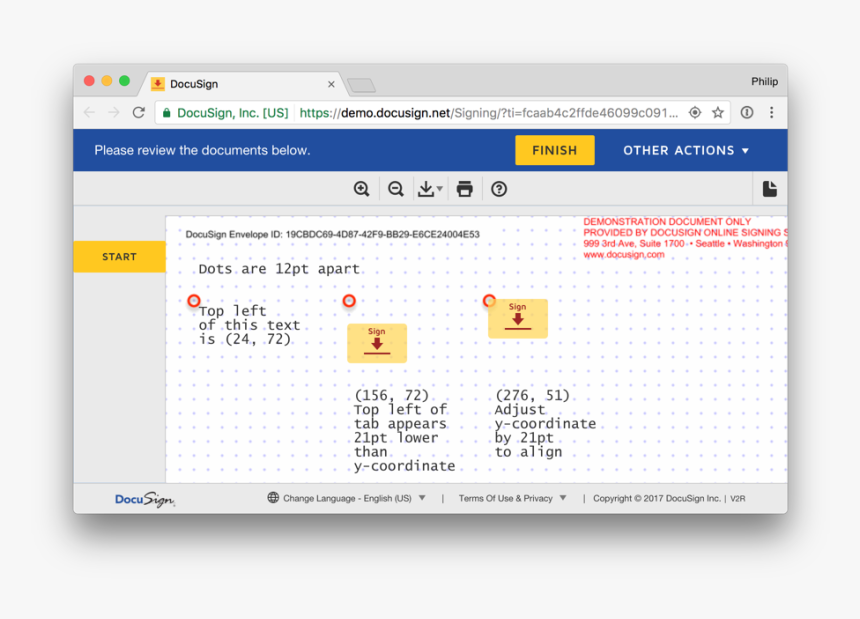Open the document pages panel icon
860x619 pixels.
click(x=770, y=189)
